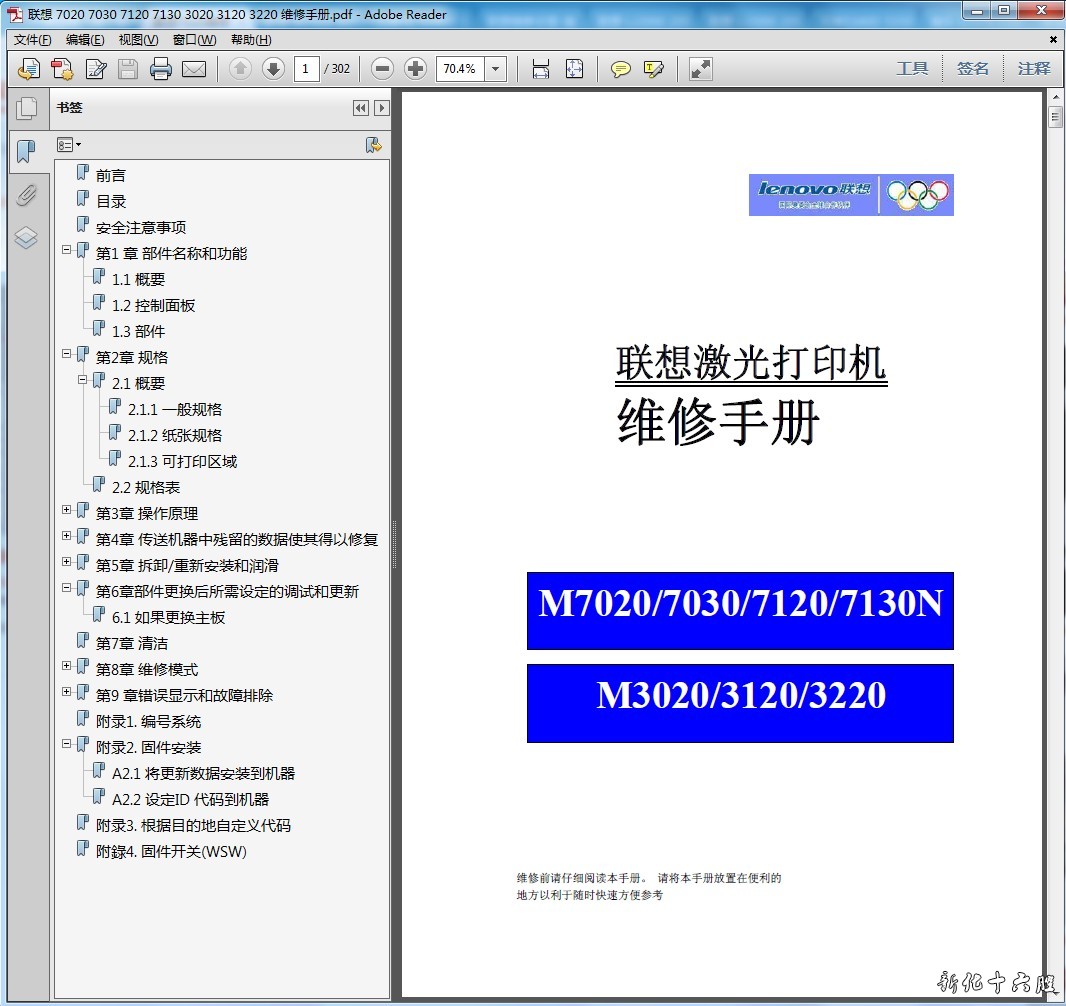Click the page number input field

click(x=306, y=69)
